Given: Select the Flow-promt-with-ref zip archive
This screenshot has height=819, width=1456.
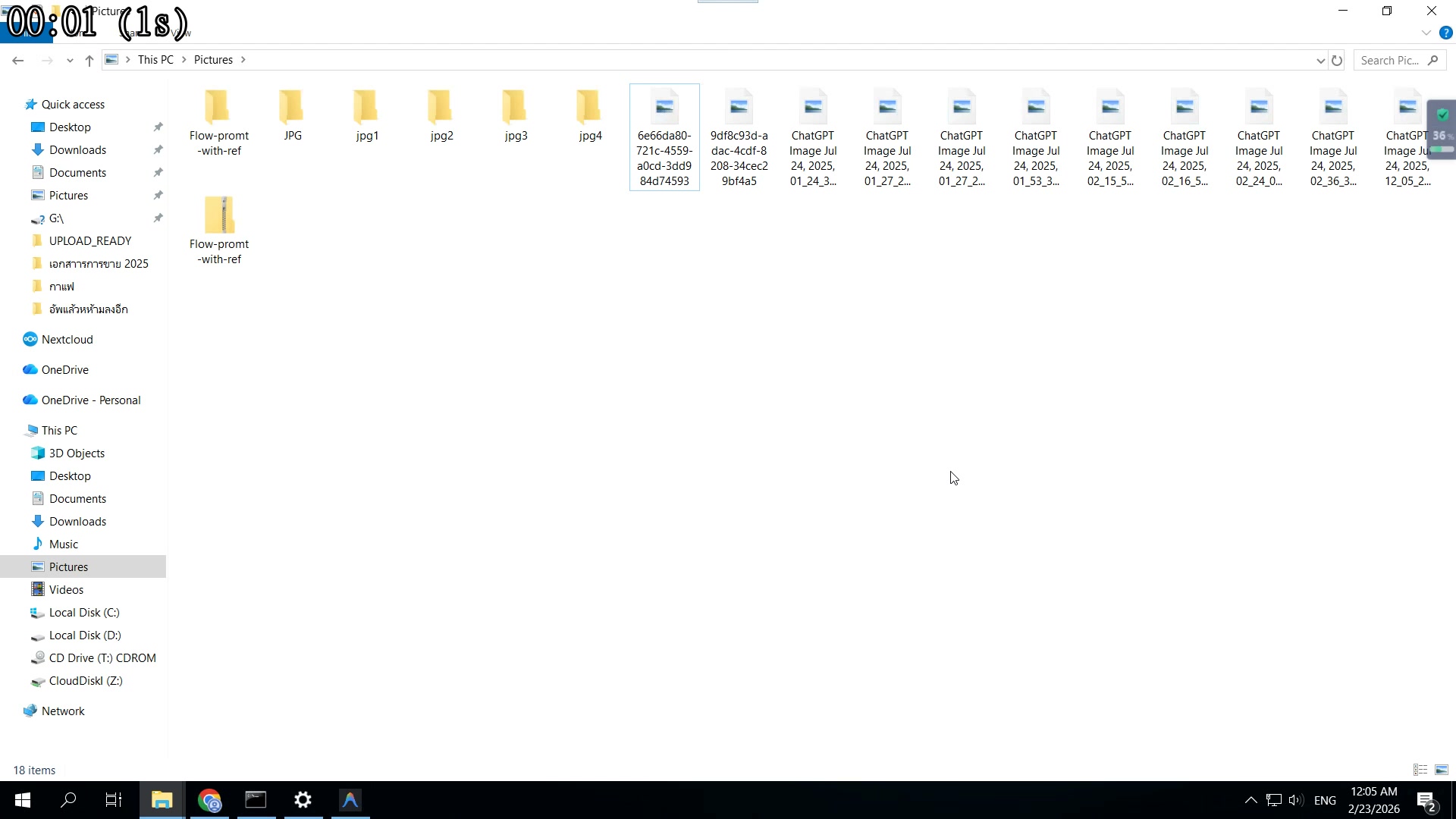Looking at the screenshot, I should pos(219,216).
